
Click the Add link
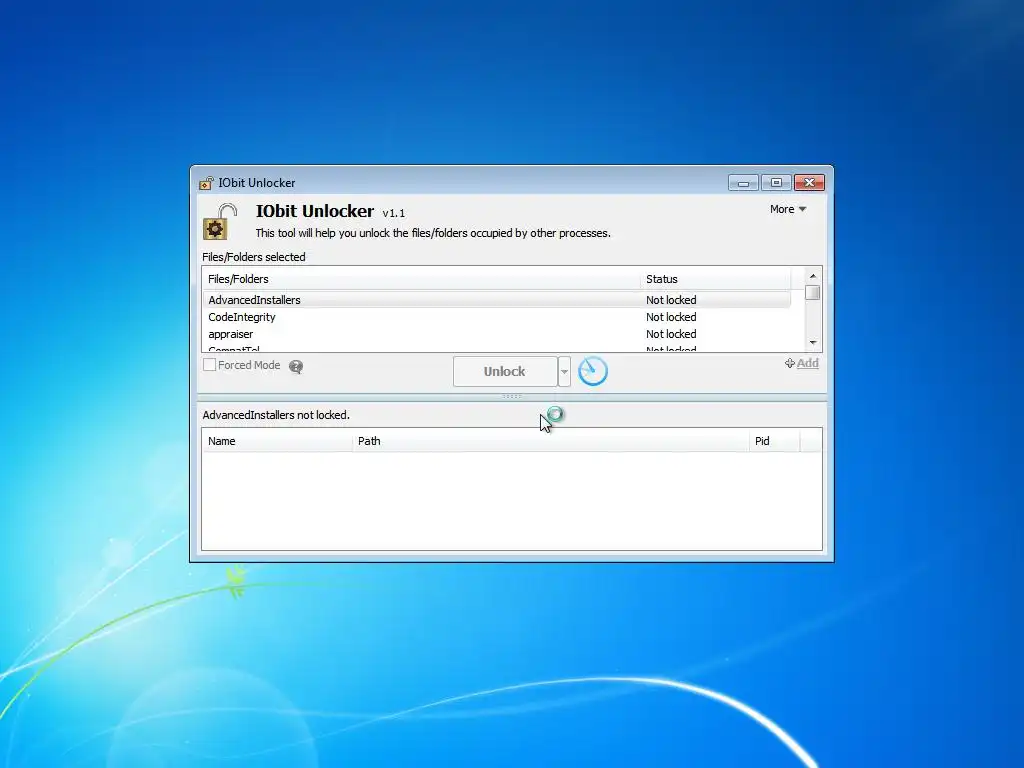(801, 363)
